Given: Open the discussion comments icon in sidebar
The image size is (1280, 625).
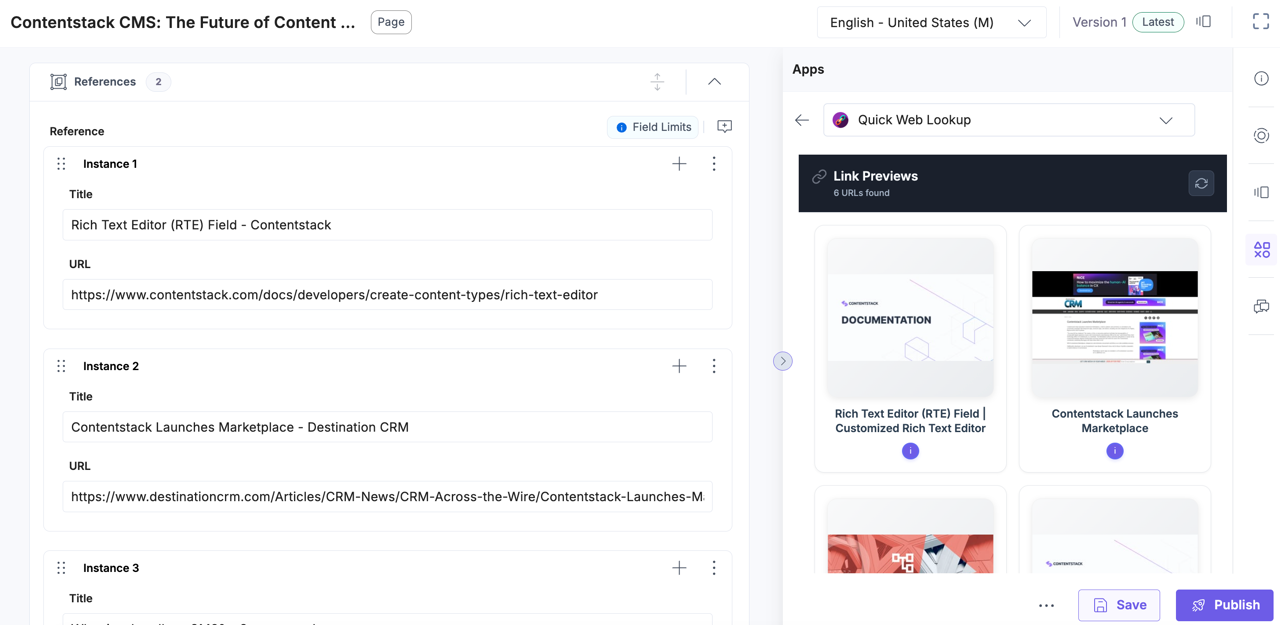Looking at the screenshot, I should point(1261,307).
